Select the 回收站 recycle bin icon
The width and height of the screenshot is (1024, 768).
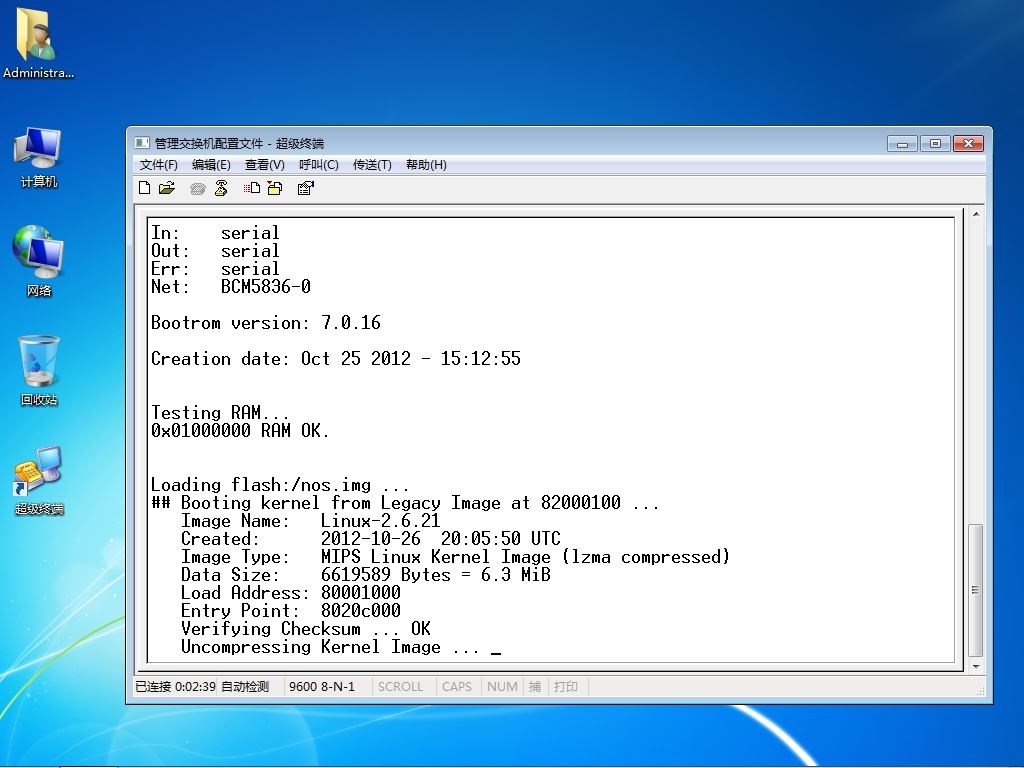[39, 370]
